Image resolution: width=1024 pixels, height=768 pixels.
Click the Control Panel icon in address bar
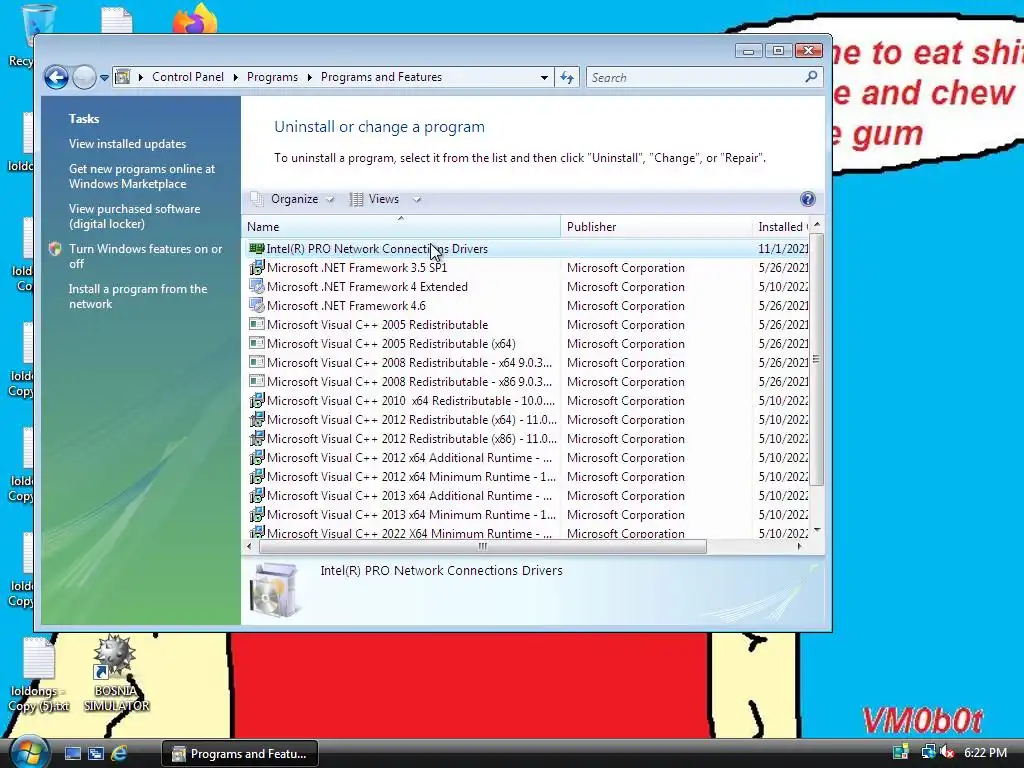[x=122, y=77]
